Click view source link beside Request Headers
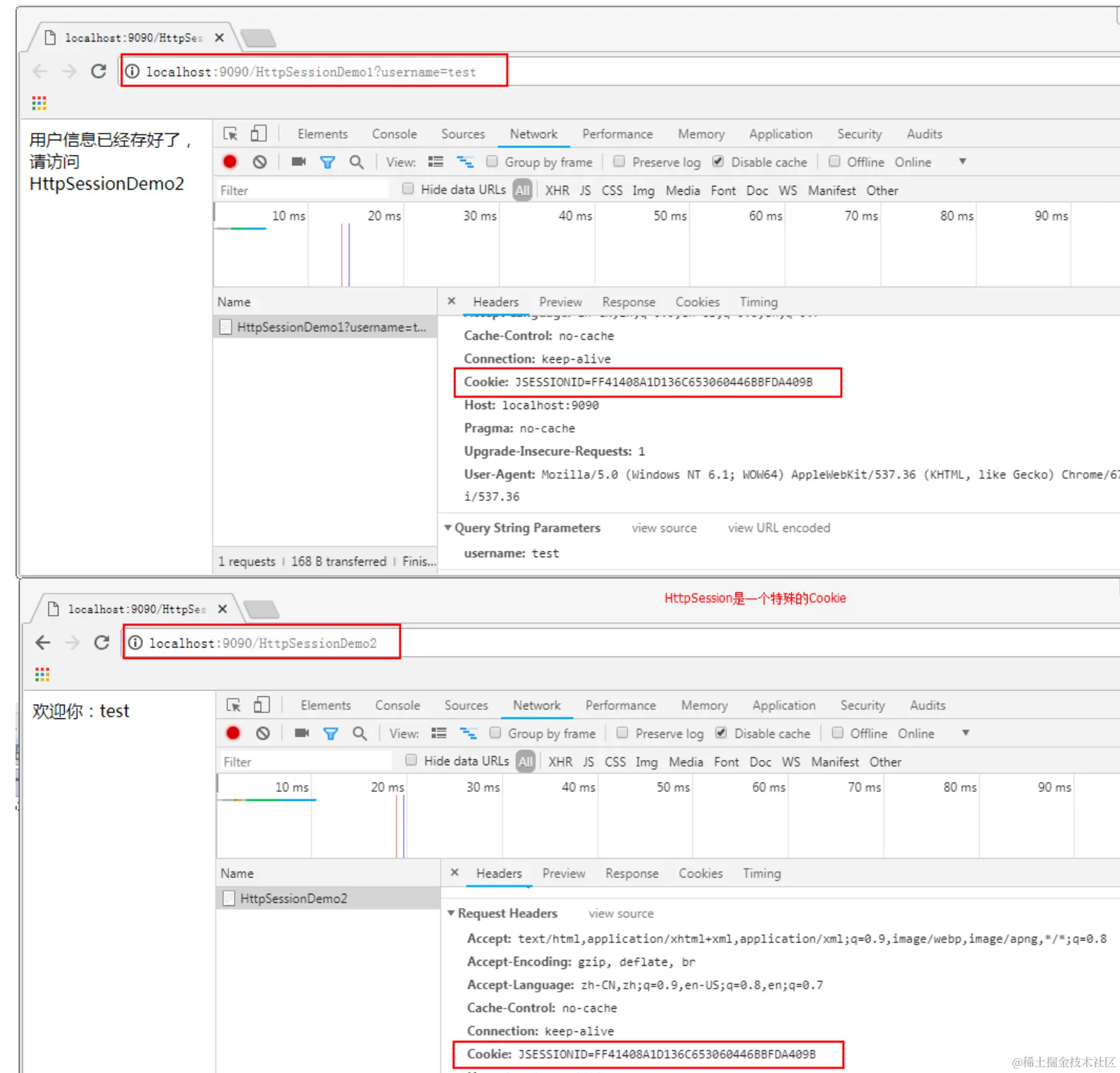Viewport: 1120px width, 1073px height. pyautogui.click(x=621, y=914)
